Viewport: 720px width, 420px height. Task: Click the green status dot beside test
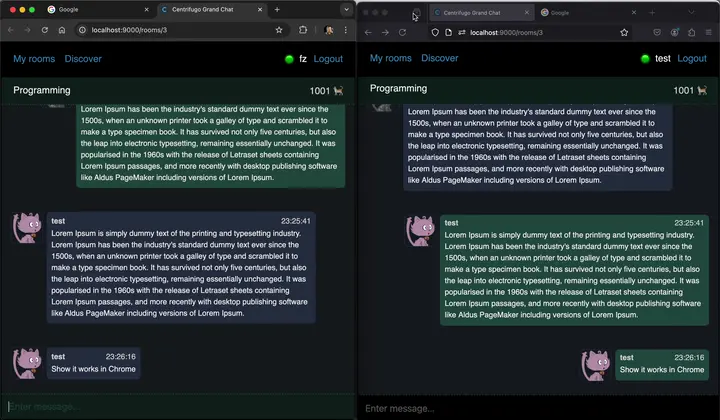[645, 59]
